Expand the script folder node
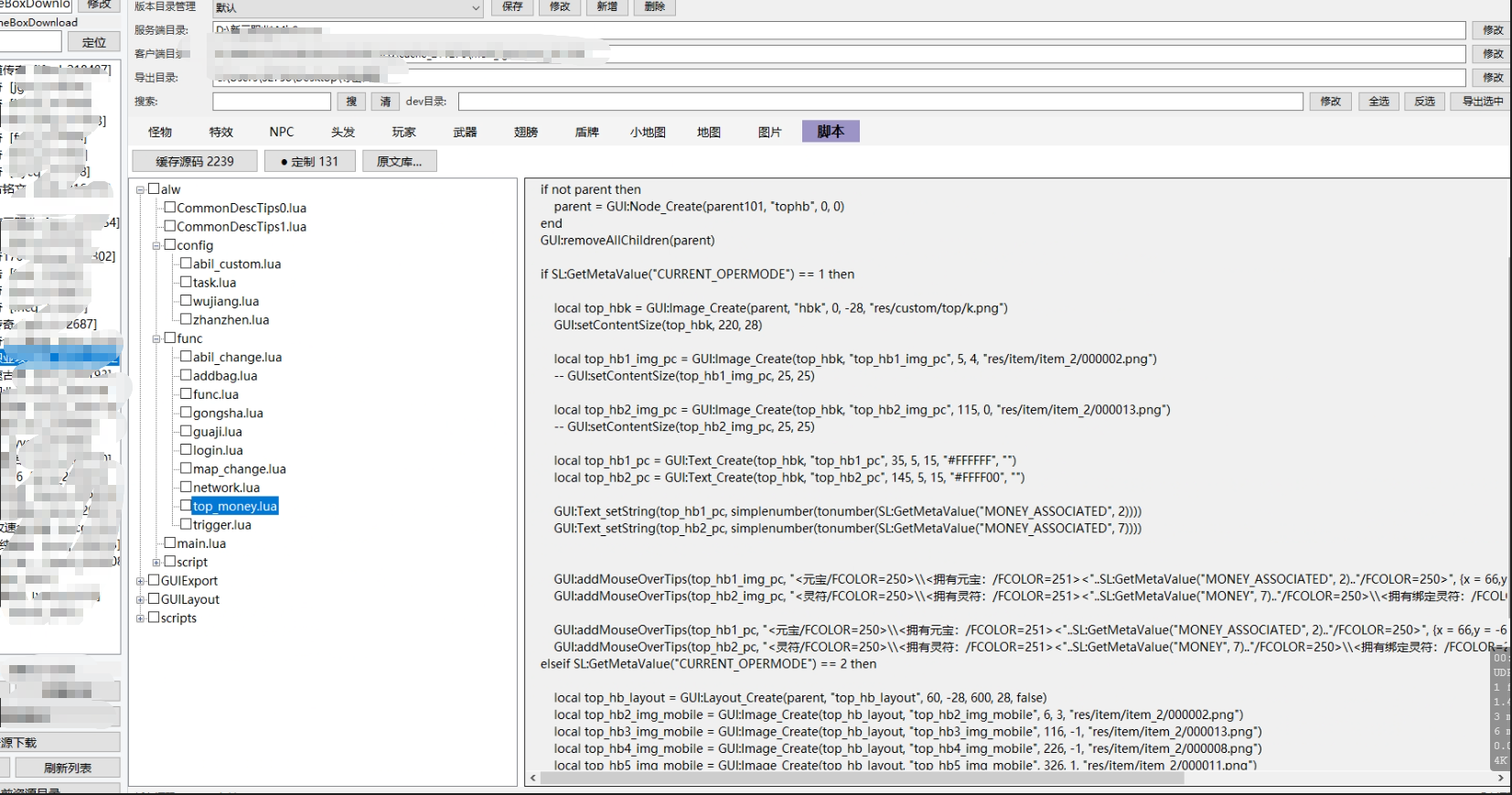 156,562
